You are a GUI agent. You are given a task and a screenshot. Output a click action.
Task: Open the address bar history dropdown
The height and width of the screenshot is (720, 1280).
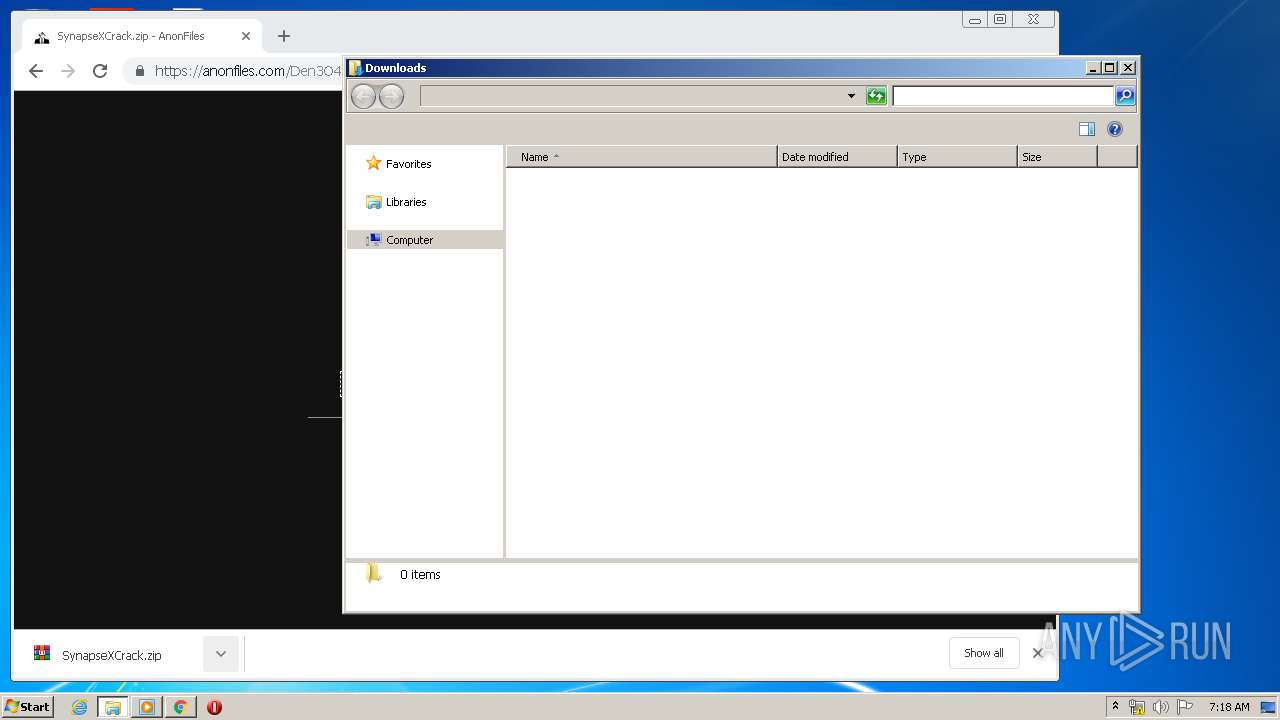click(x=851, y=96)
